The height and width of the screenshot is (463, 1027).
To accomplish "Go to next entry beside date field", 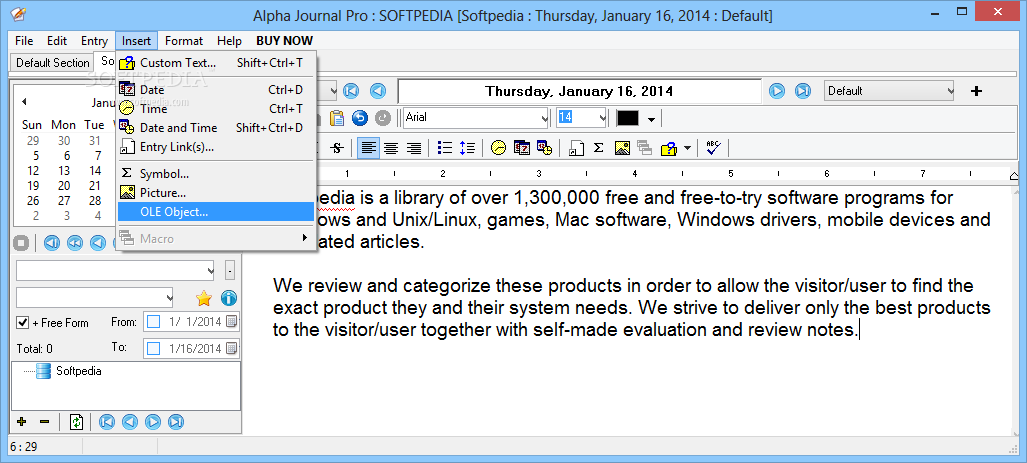I will click(x=777, y=91).
